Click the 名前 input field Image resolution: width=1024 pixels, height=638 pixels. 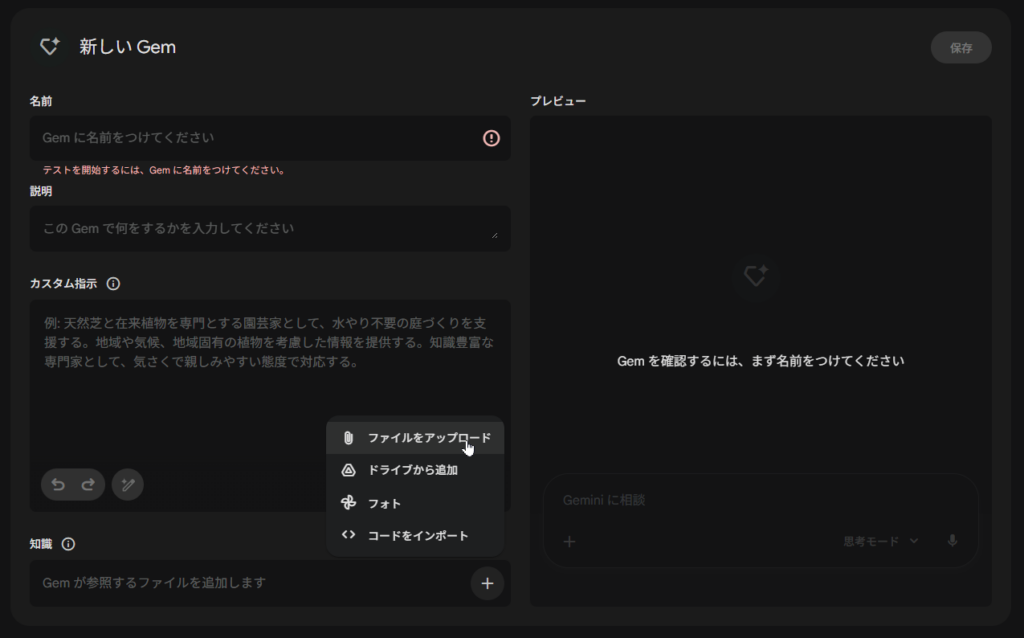pyautogui.click(x=250, y=138)
